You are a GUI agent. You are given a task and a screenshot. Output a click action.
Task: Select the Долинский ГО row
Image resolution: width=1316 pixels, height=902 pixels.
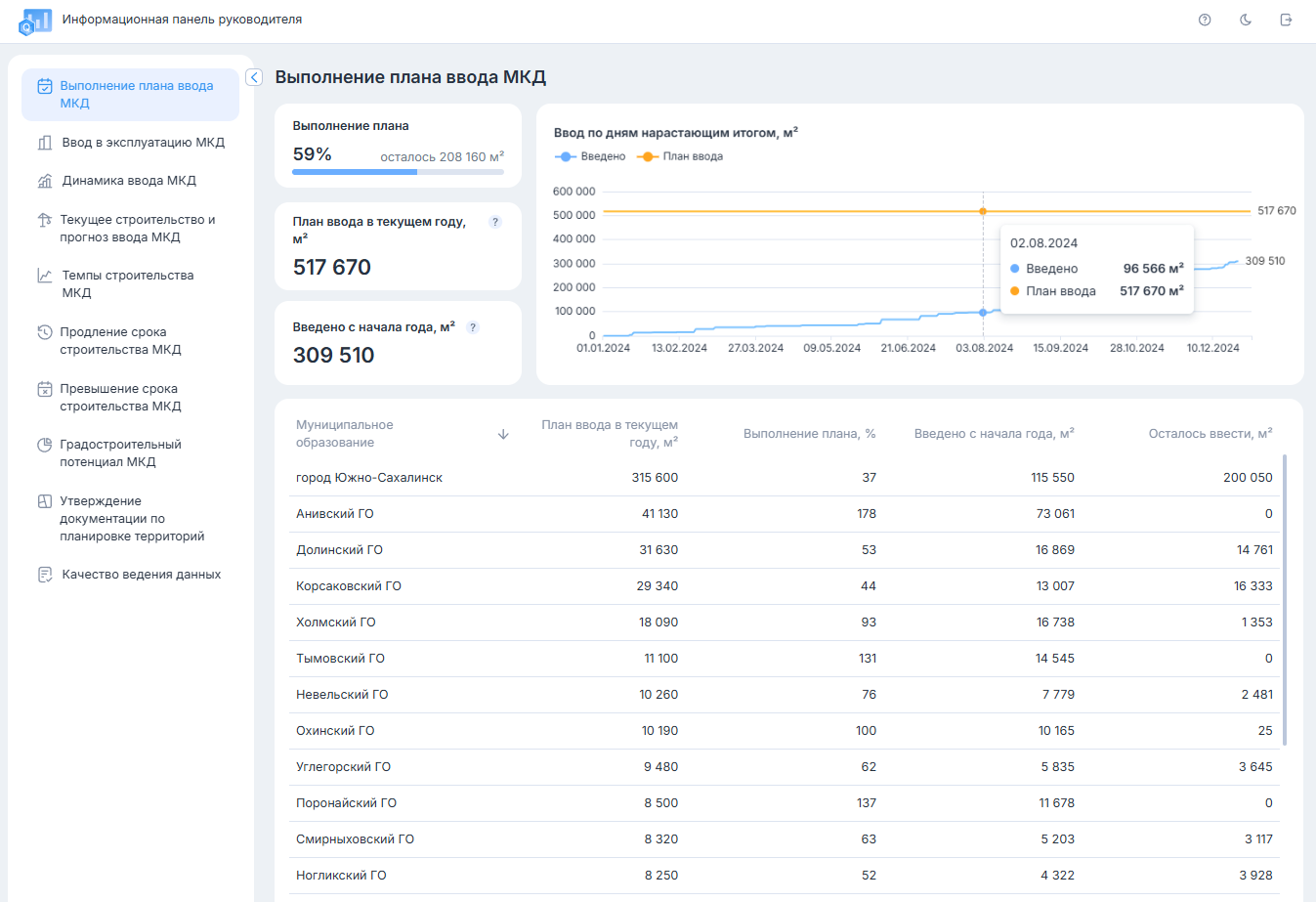(x=785, y=550)
